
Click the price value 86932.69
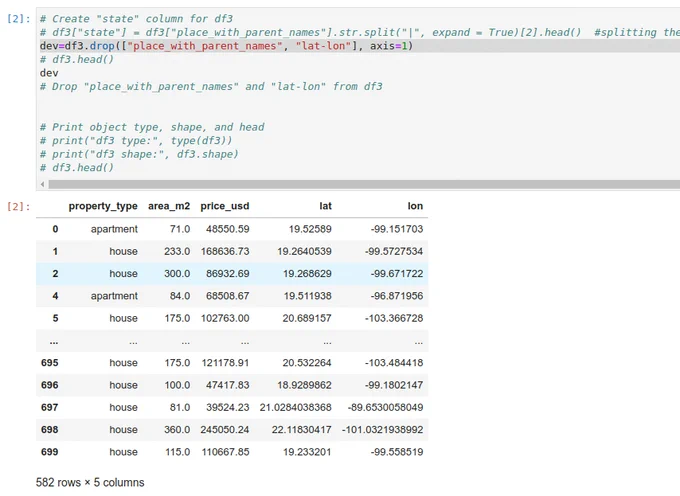tap(227, 274)
